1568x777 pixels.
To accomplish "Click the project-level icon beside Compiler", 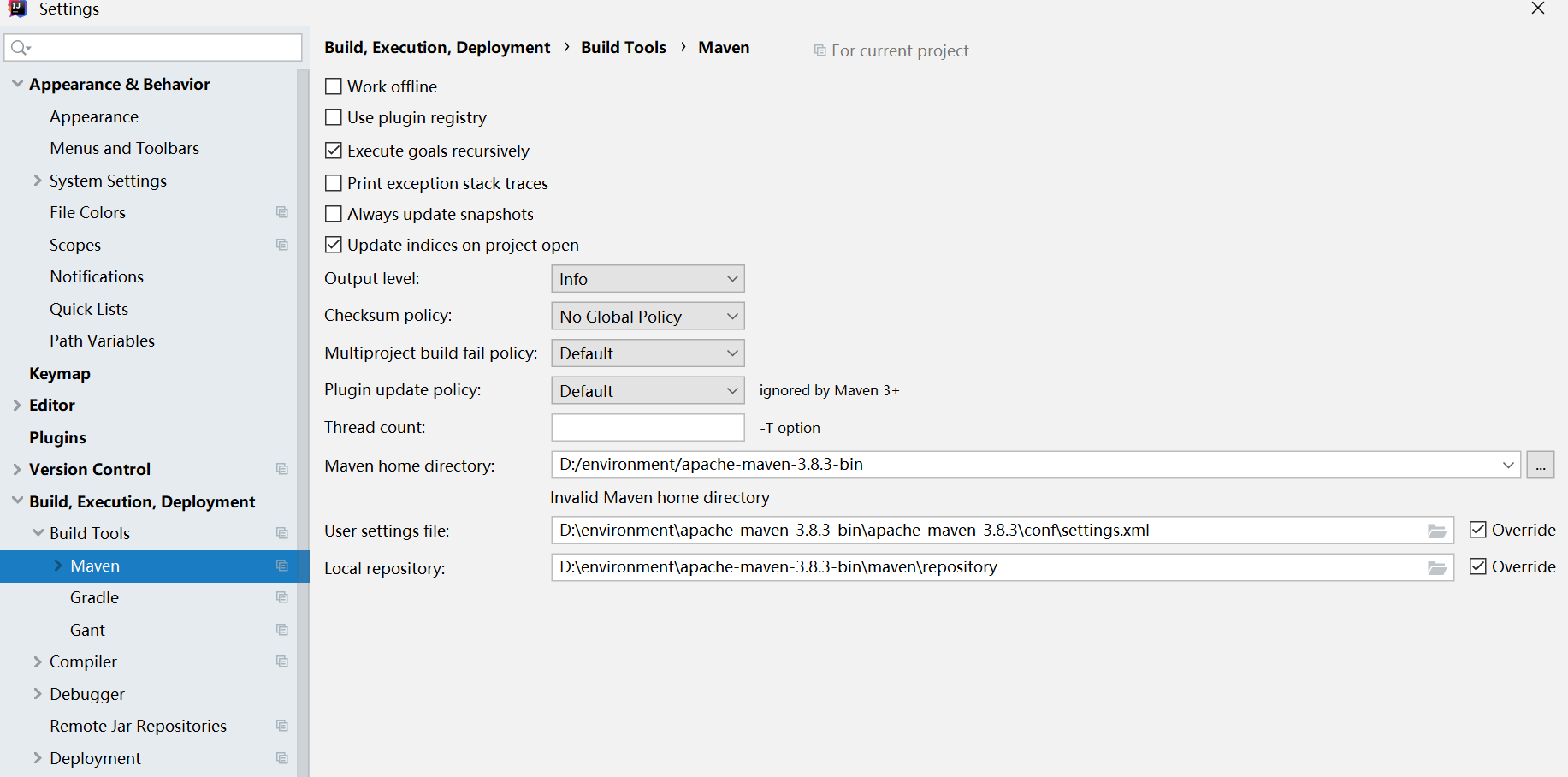I will pyautogui.click(x=282, y=661).
